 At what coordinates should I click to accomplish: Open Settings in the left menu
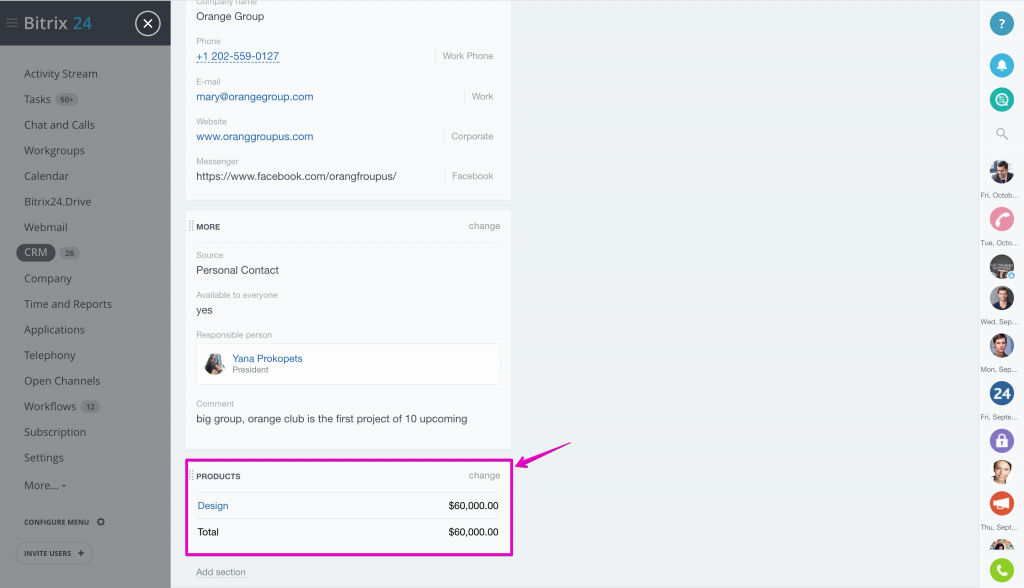tap(44, 458)
